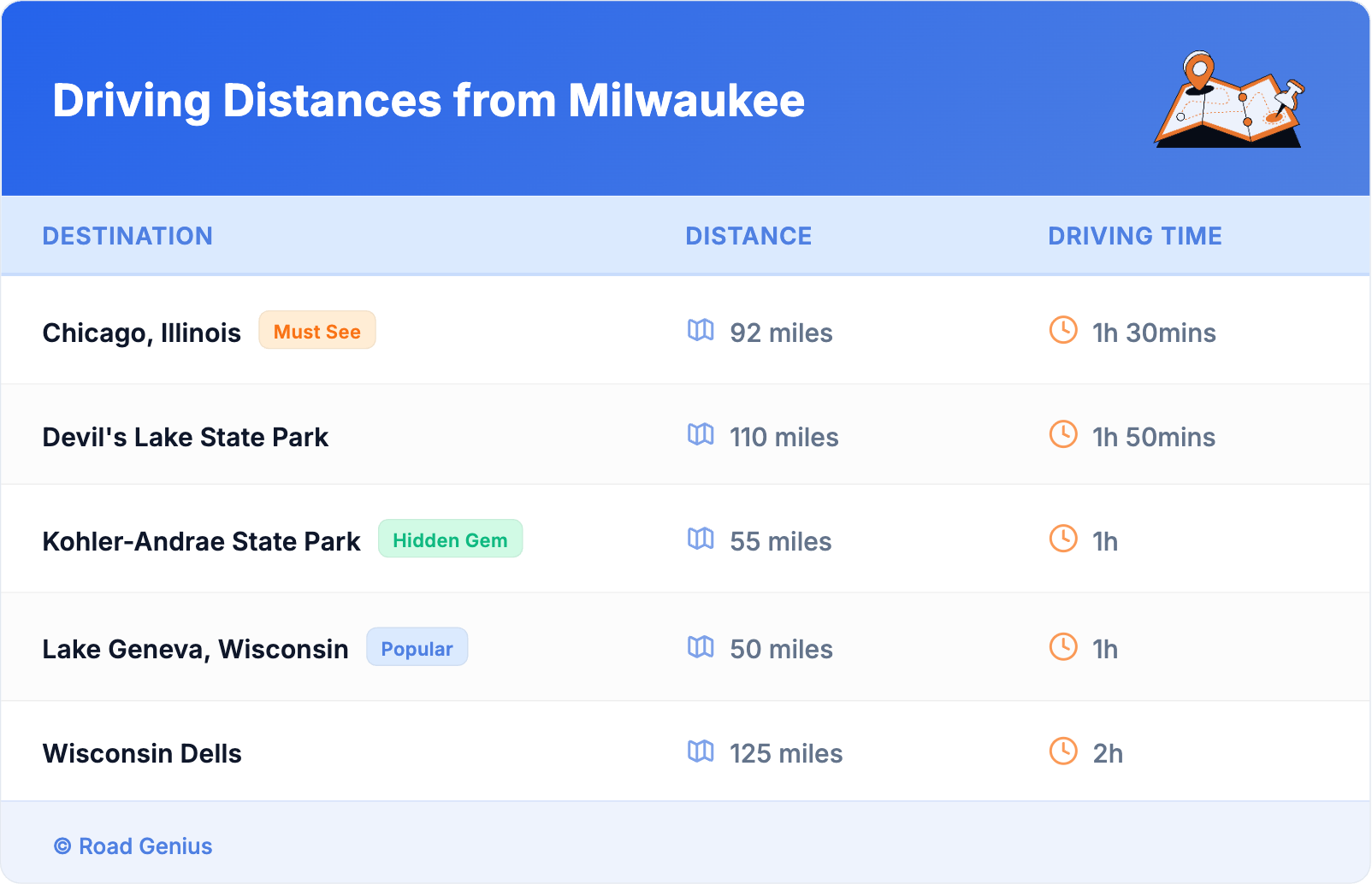Click the Distance column header
Screen dimensions: 1372x884
pos(748,236)
